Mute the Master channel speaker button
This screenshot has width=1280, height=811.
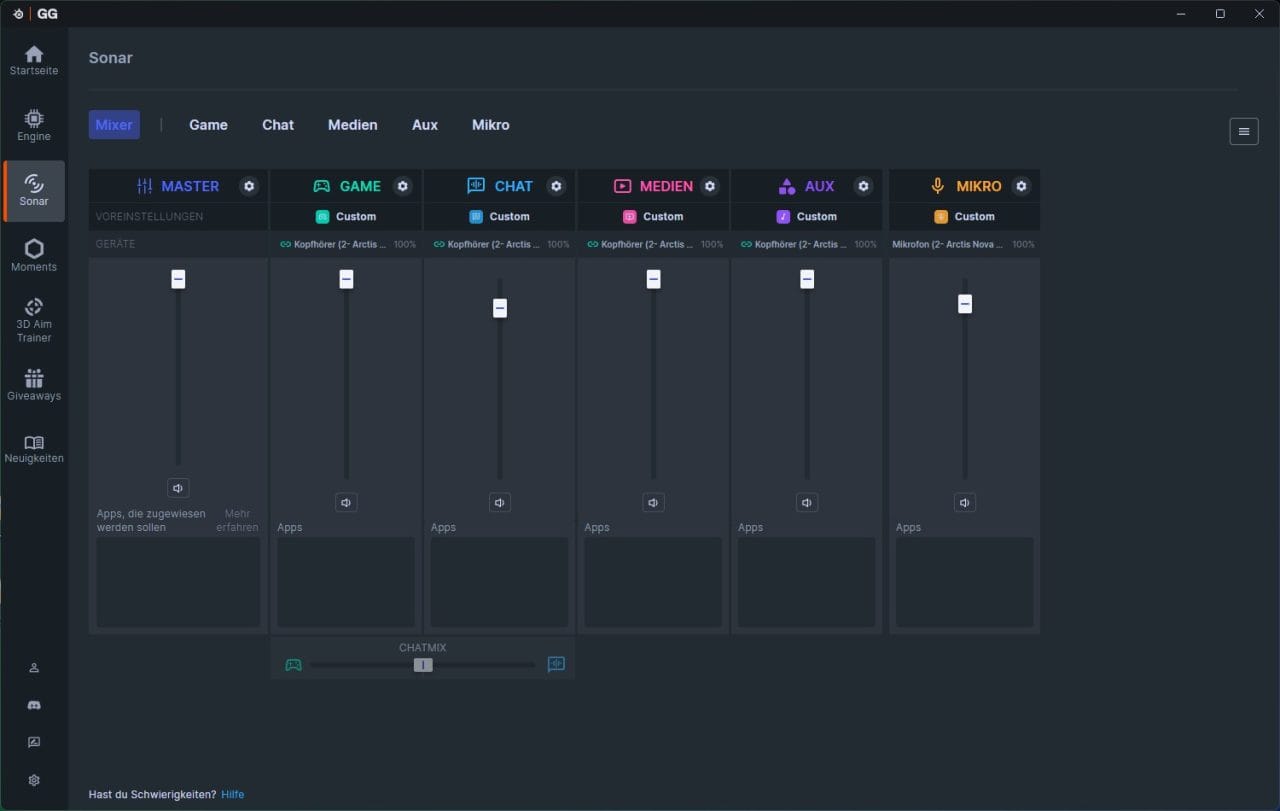coord(178,488)
